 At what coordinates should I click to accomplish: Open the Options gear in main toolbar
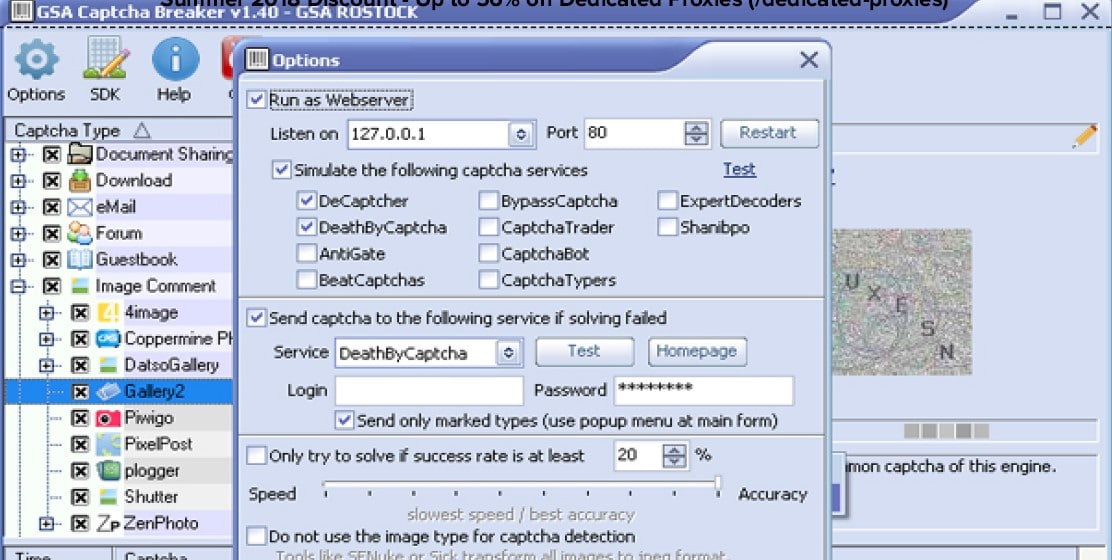(36, 60)
